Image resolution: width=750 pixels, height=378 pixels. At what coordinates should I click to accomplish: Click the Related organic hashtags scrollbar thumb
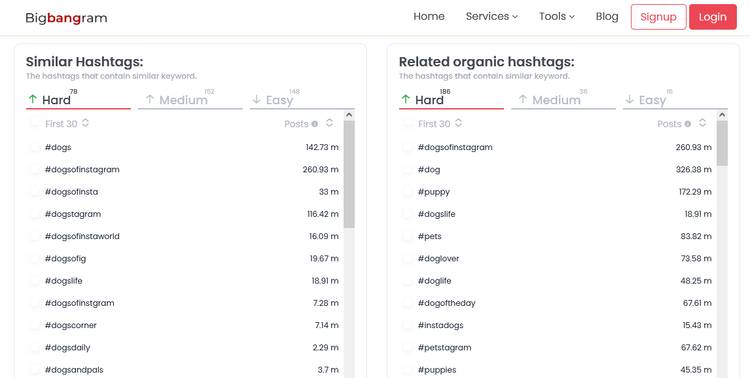point(722,143)
